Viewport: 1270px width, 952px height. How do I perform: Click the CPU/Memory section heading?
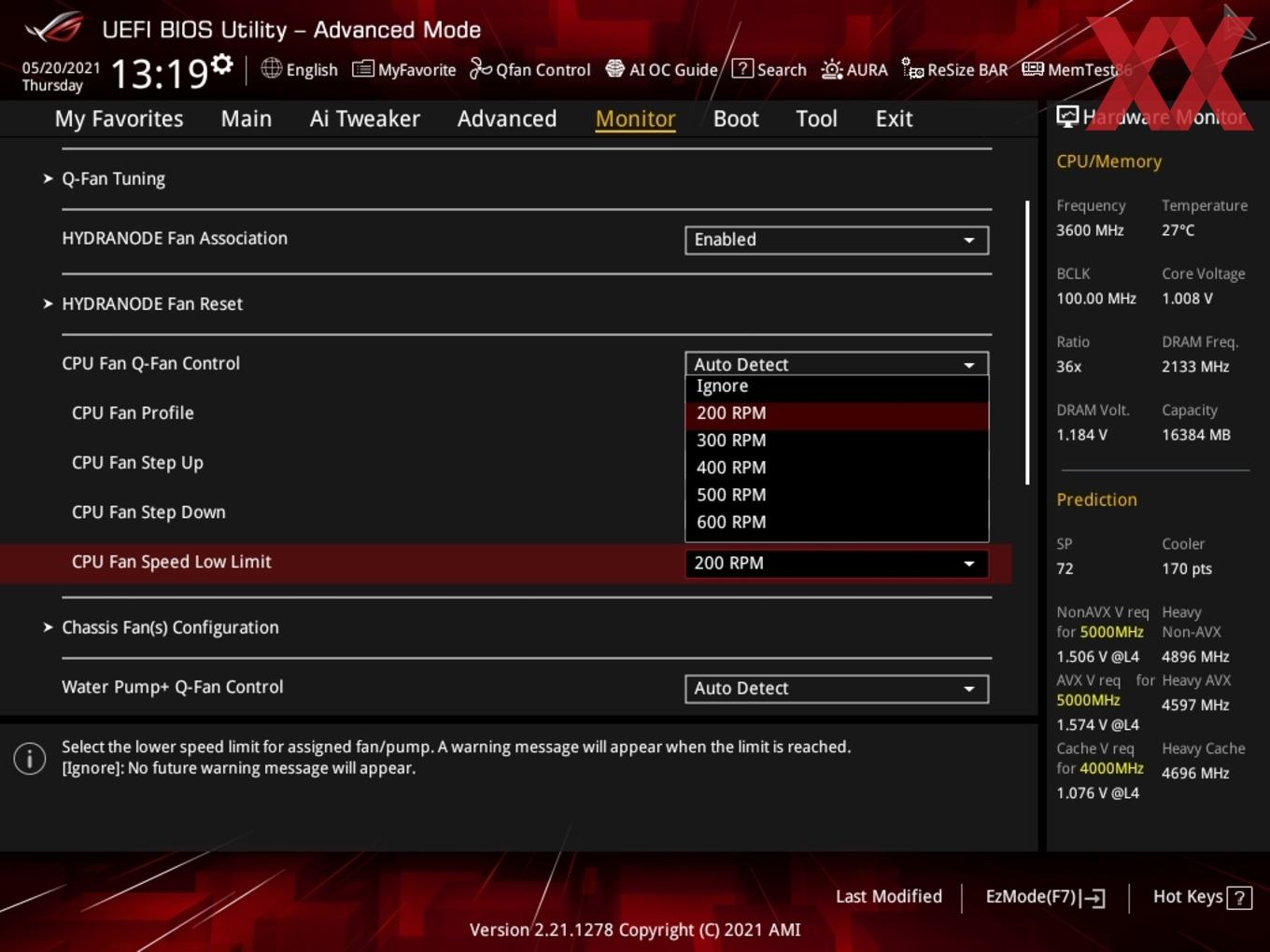[x=1109, y=161]
